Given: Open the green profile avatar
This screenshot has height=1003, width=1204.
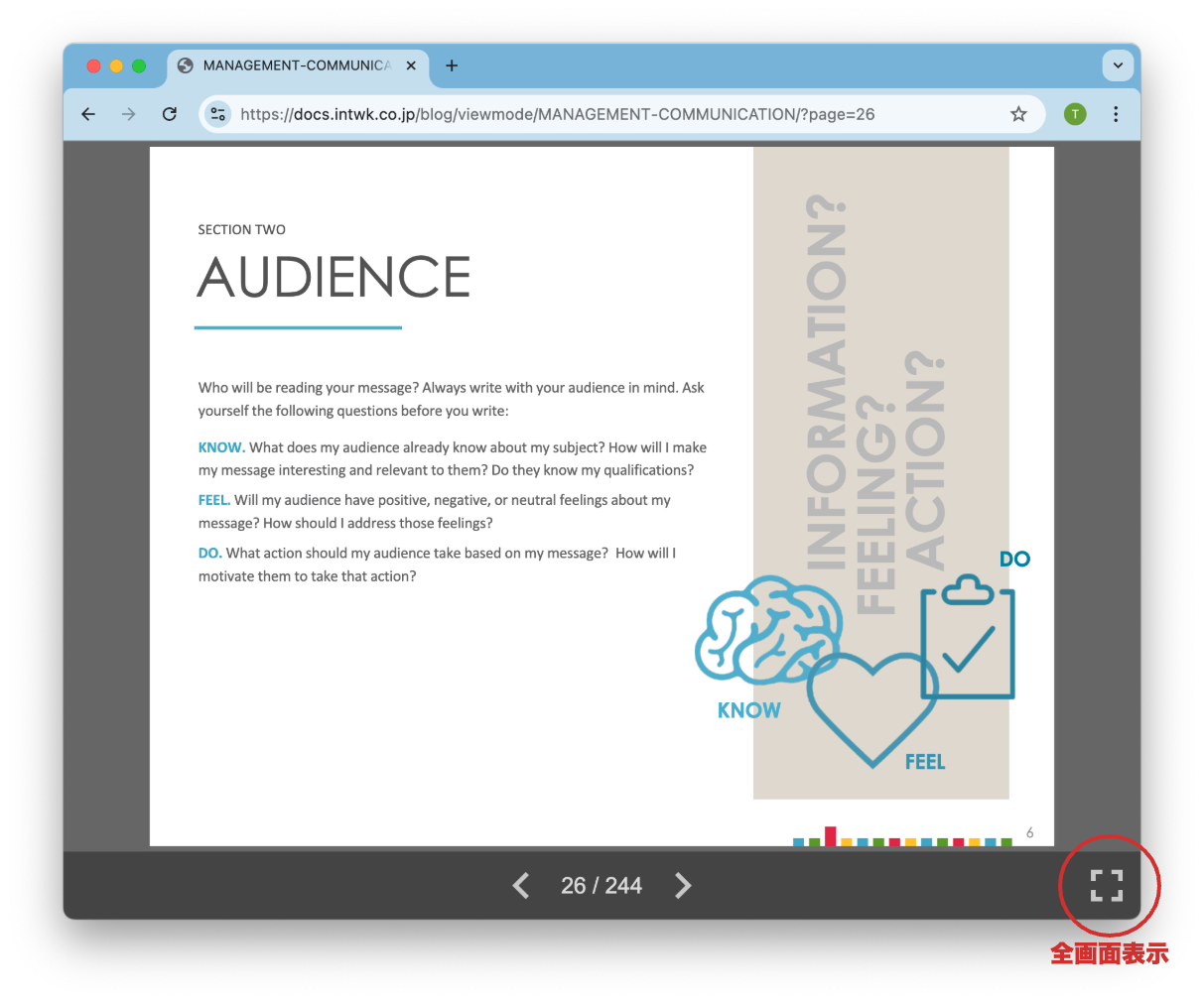Looking at the screenshot, I should [x=1074, y=114].
